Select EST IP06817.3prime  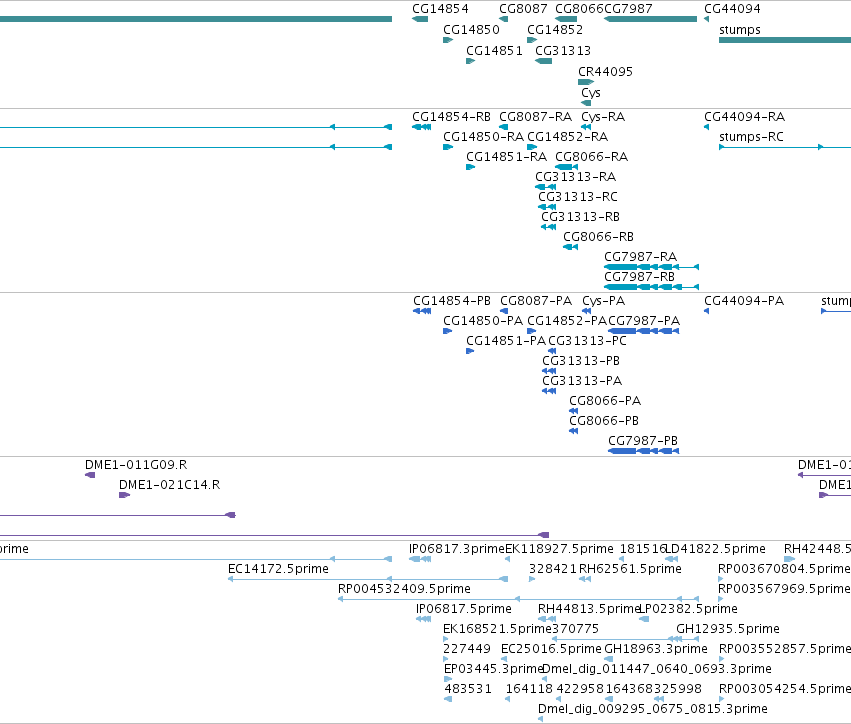click(420, 559)
